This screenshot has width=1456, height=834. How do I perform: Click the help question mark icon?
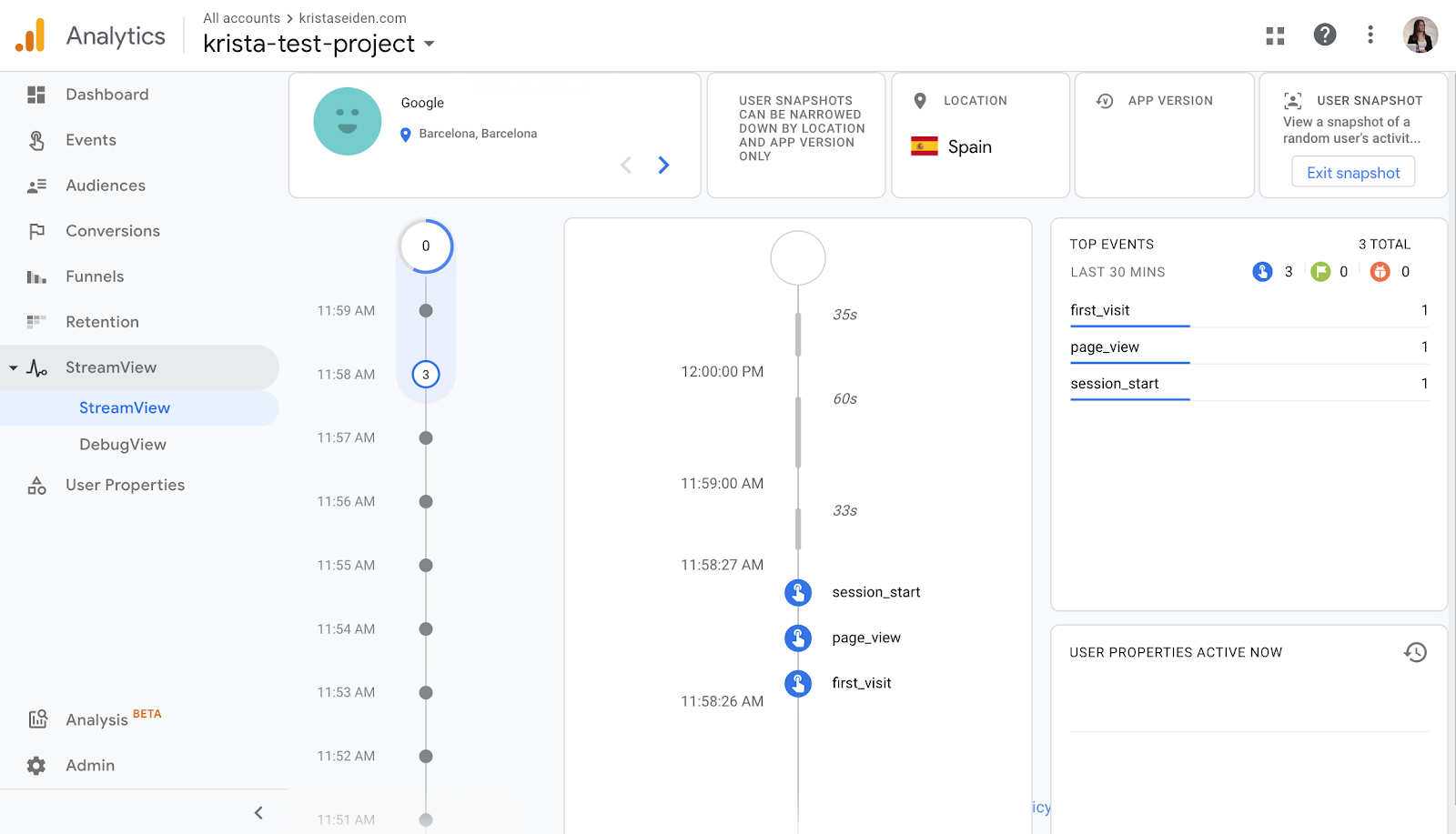1324,35
